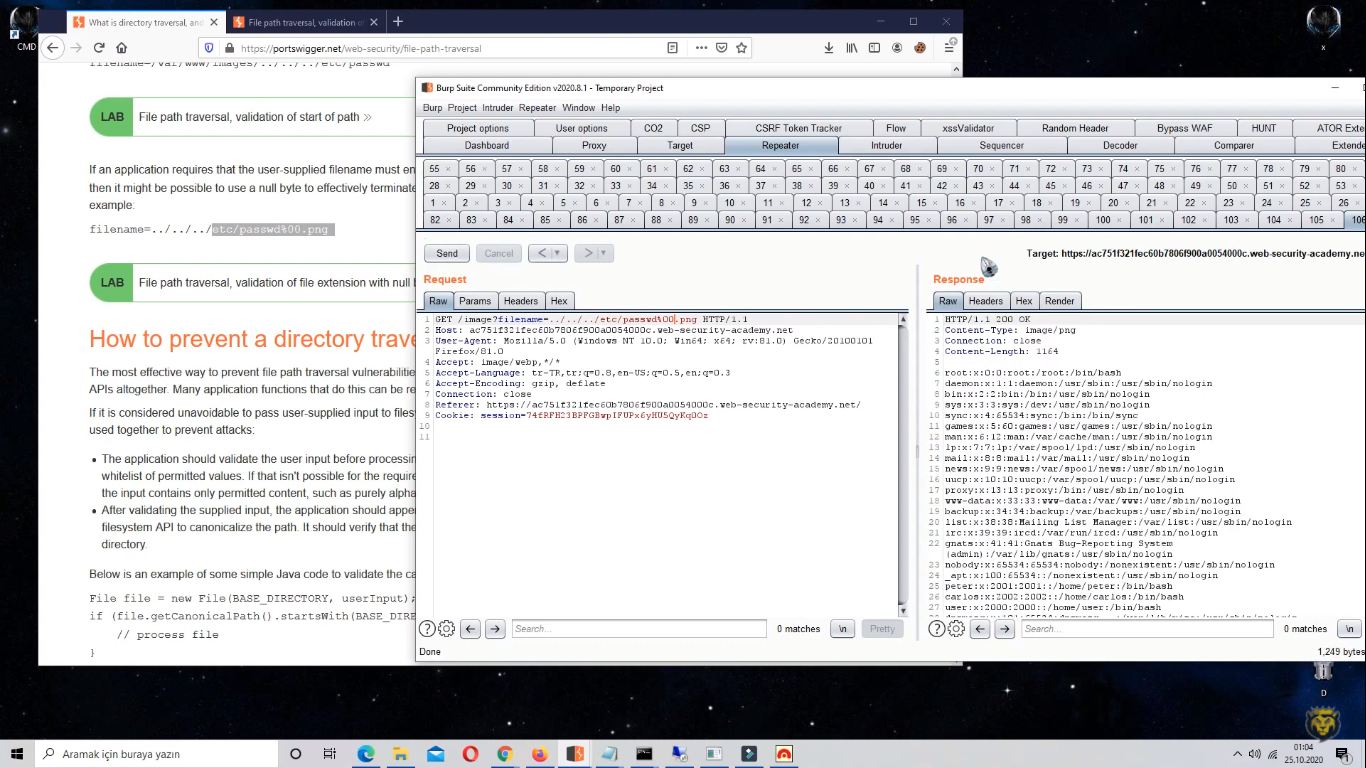This screenshot has height=768, width=1366.
Task: Send the Repeater request
Action: (447, 254)
